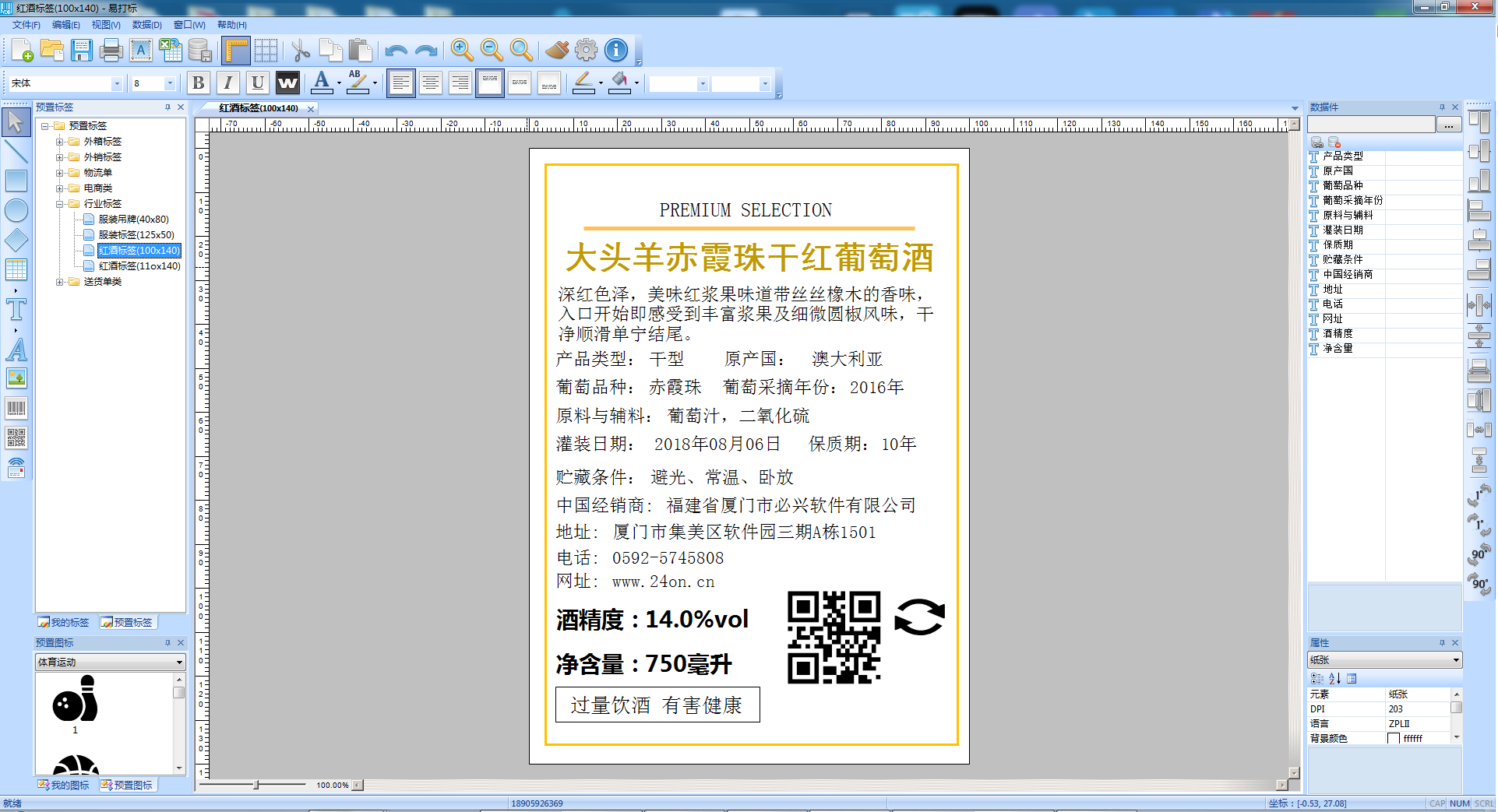The height and width of the screenshot is (812, 1498).
Task: Click the 背景颜色 white color swatch
Action: pyautogui.click(x=1394, y=739)
